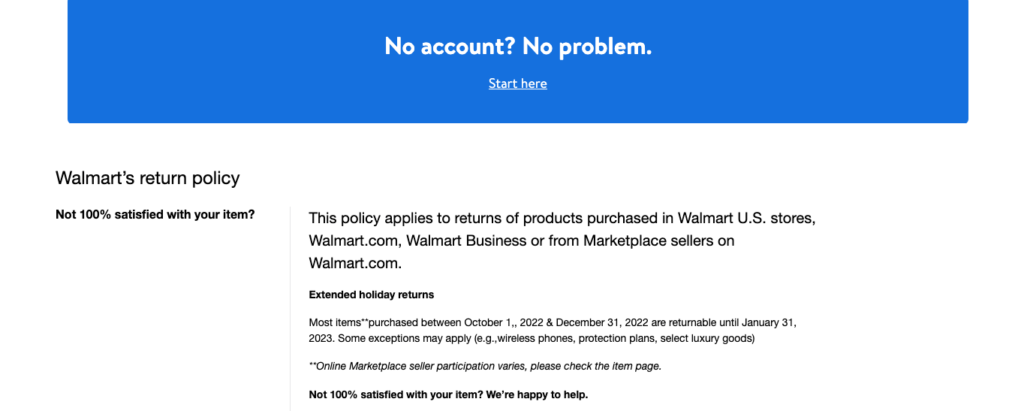Click Walmart U.S. stores in the intro
The width and height of the screenshot is (1024, 411).
(x=746, y=218)
